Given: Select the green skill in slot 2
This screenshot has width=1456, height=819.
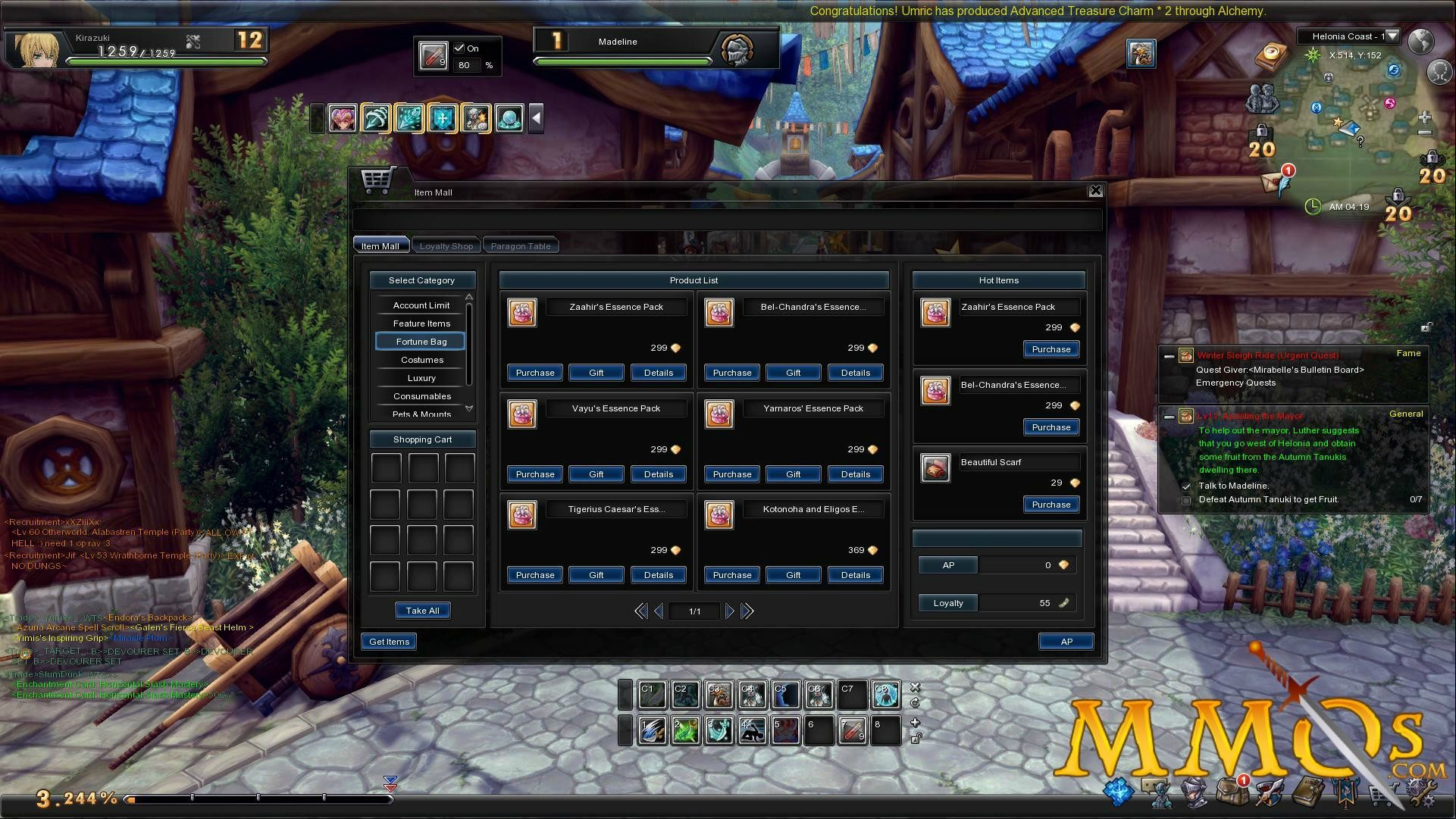Looking at the screenshot, I should 685,730.
